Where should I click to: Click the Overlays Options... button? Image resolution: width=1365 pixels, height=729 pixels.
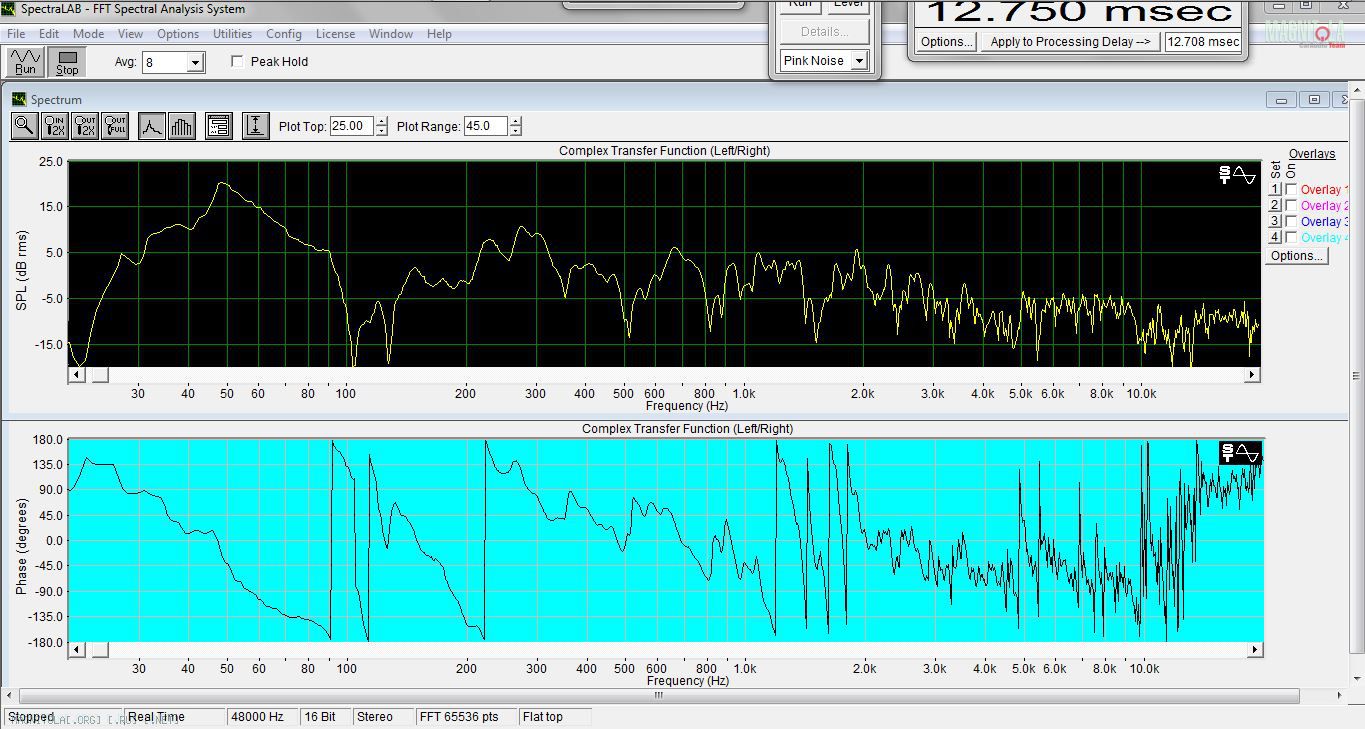[x=1297, y=256]
